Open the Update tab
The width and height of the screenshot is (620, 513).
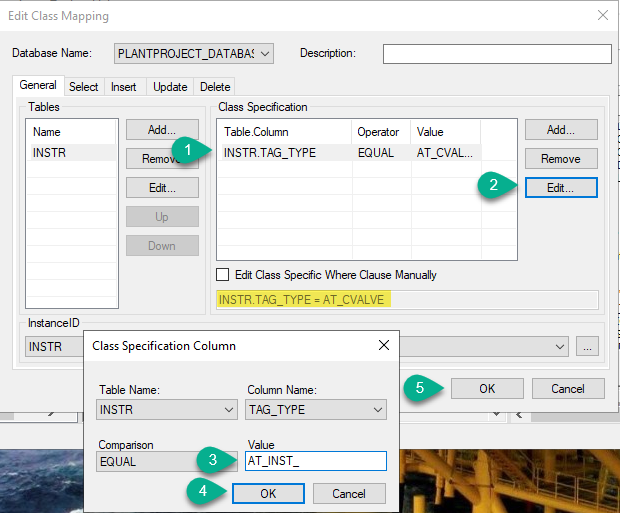tap(170, 87)
